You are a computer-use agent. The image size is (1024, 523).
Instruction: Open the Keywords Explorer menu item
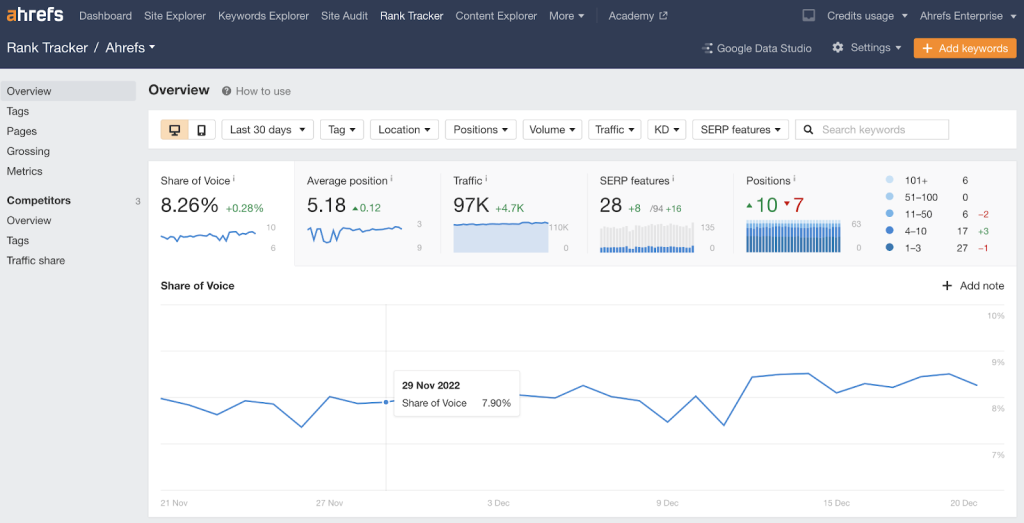(x=263, y=16)
